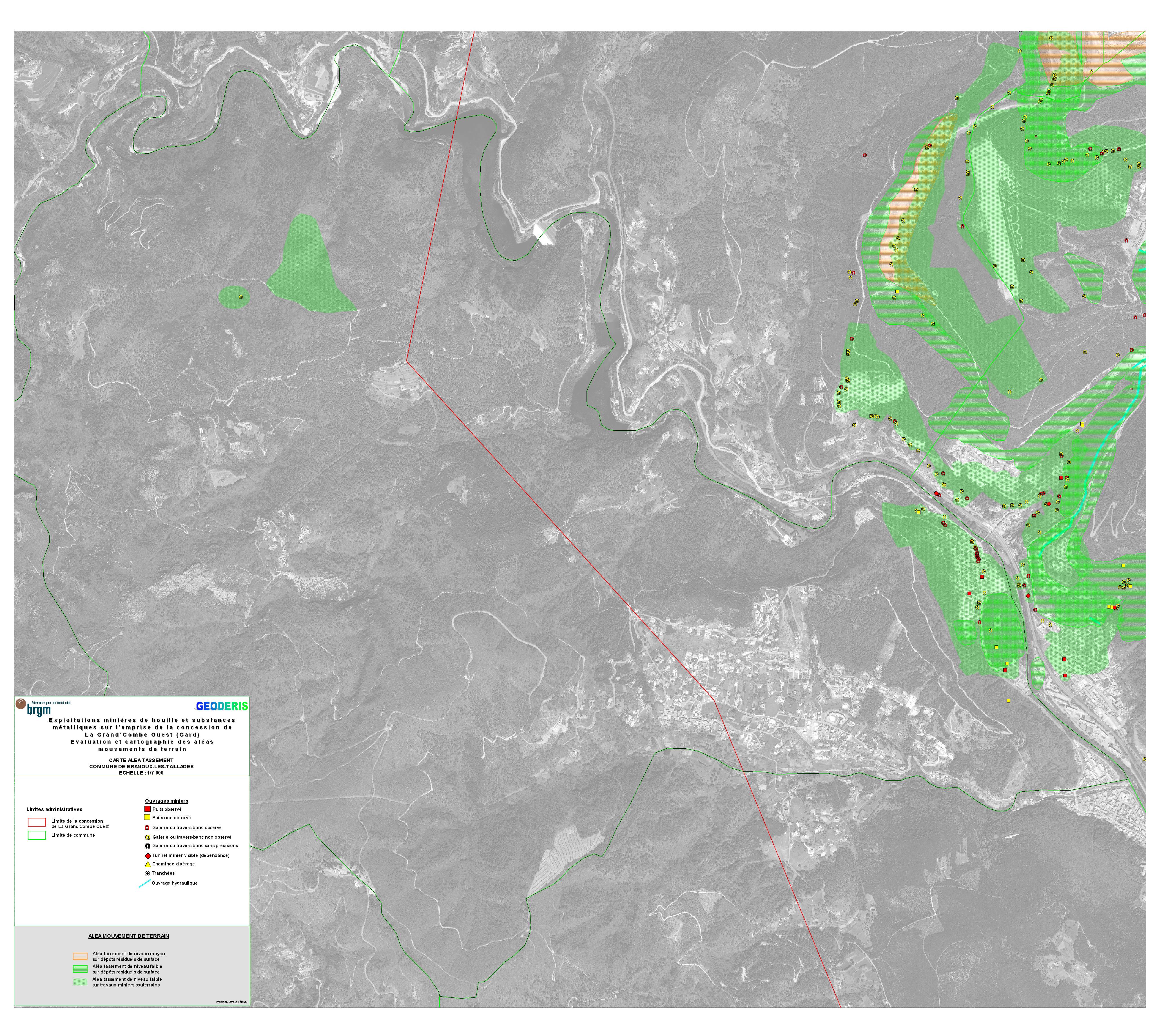
Task: Click the orange niveau moyen hazard swatch
Action: (80, 956)
